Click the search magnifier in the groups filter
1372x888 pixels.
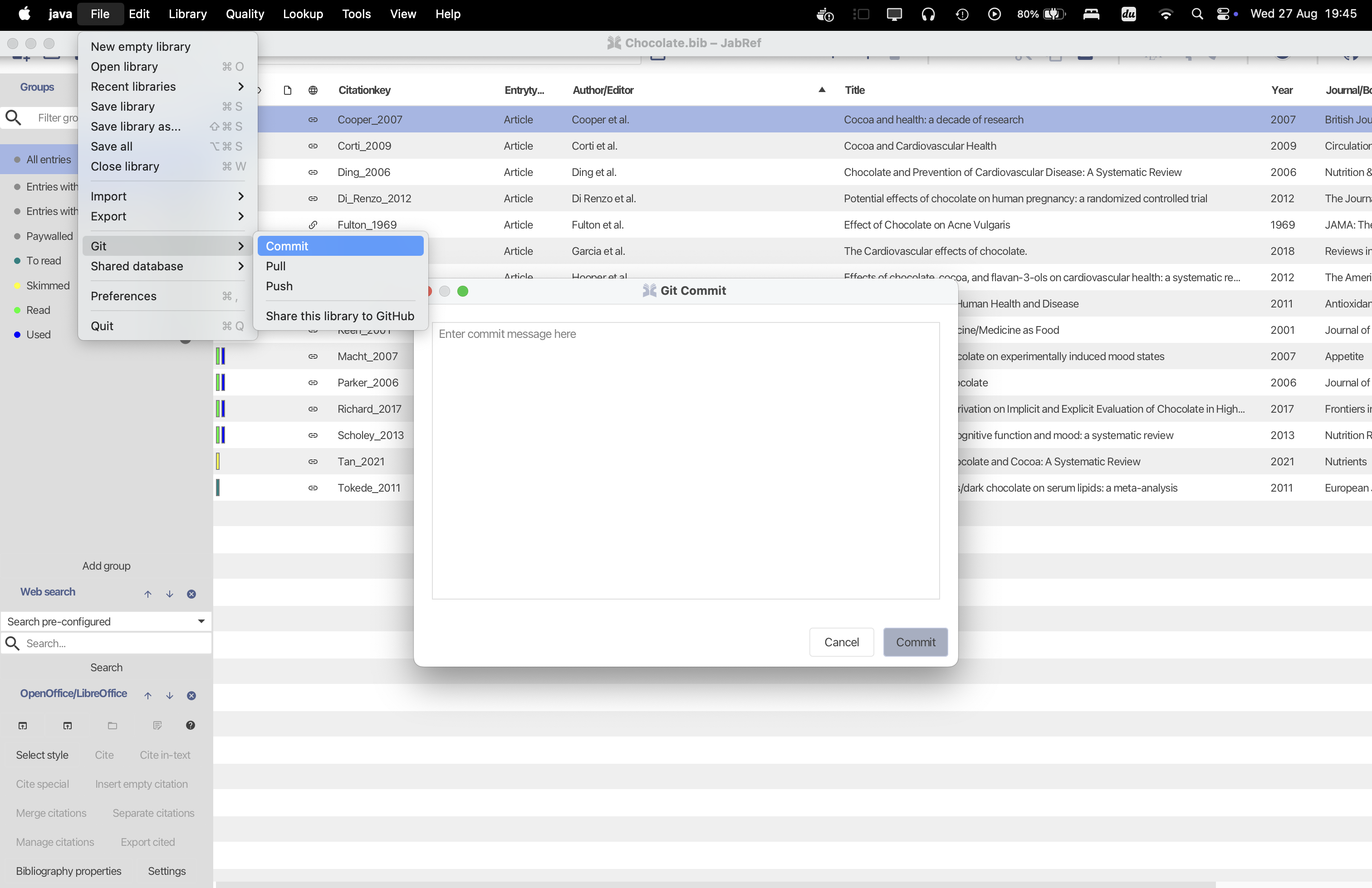pos(14,117)
